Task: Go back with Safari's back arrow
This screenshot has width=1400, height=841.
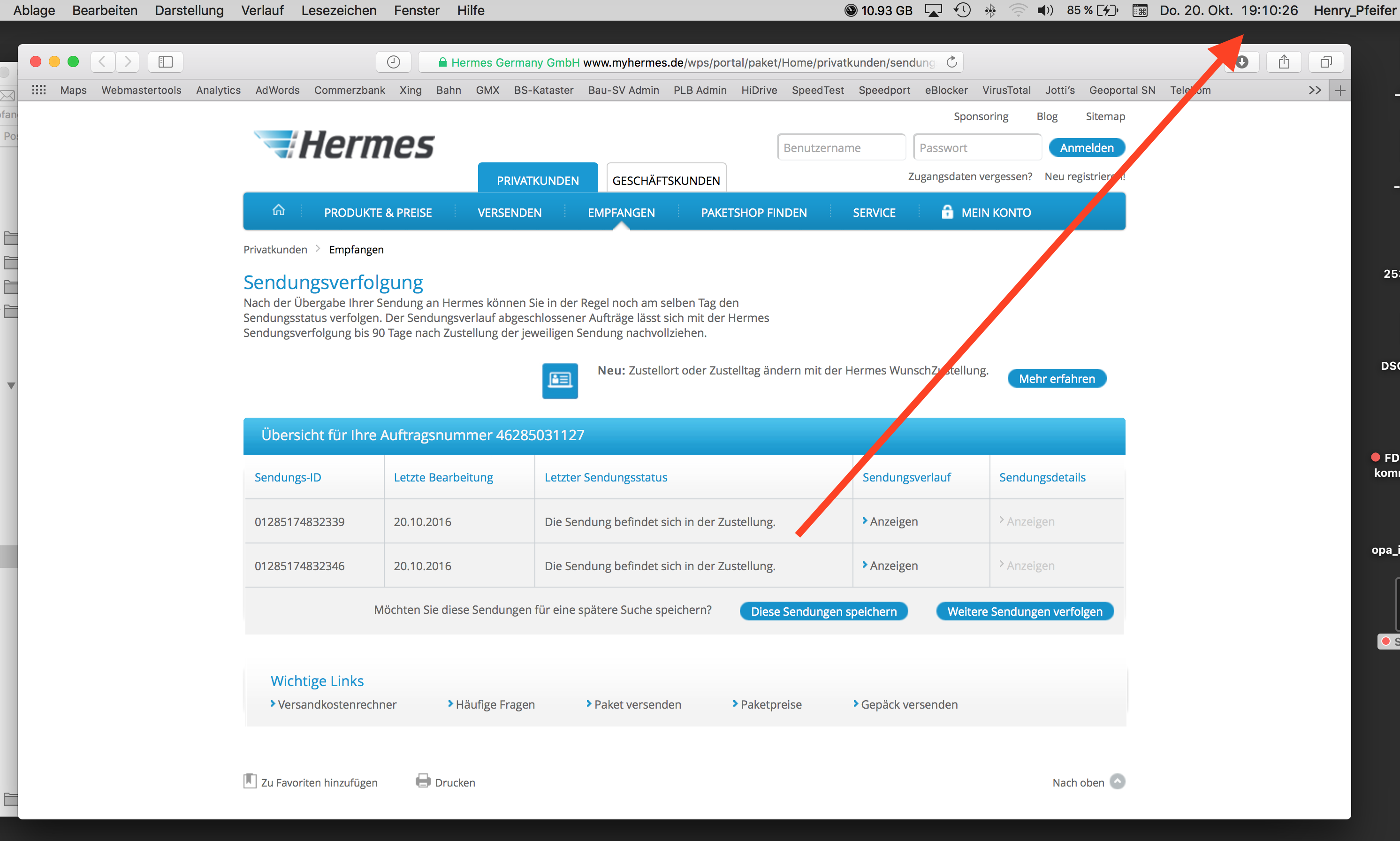Action: [103, 62]
